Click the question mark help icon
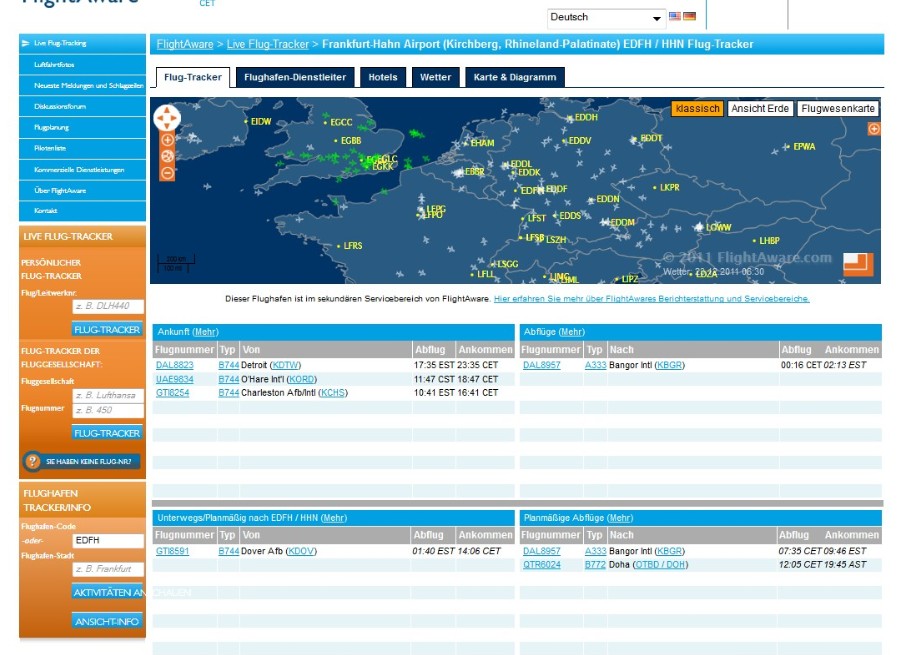The height and width of the screenshot is (655, 920). [32, 461]
